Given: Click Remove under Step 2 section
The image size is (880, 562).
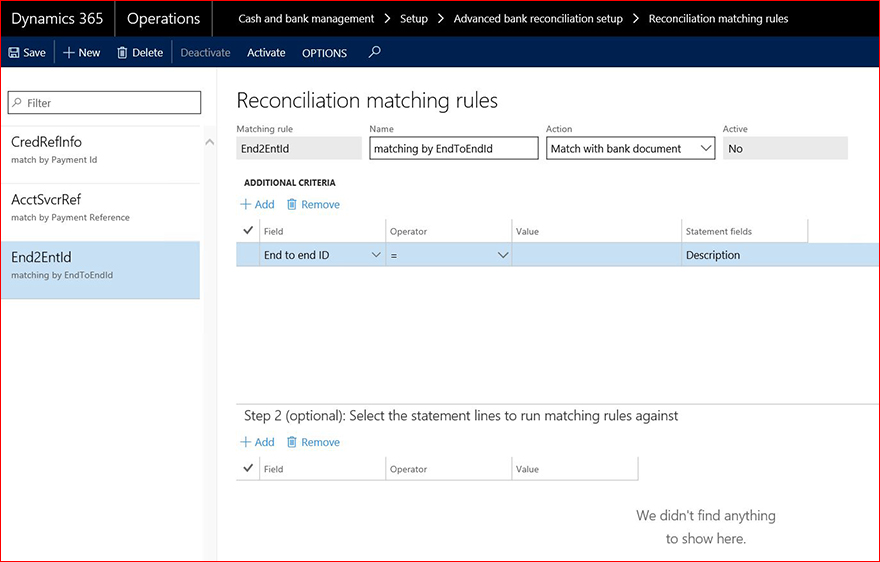Looking at the screenshot, I should coord(320,442).
